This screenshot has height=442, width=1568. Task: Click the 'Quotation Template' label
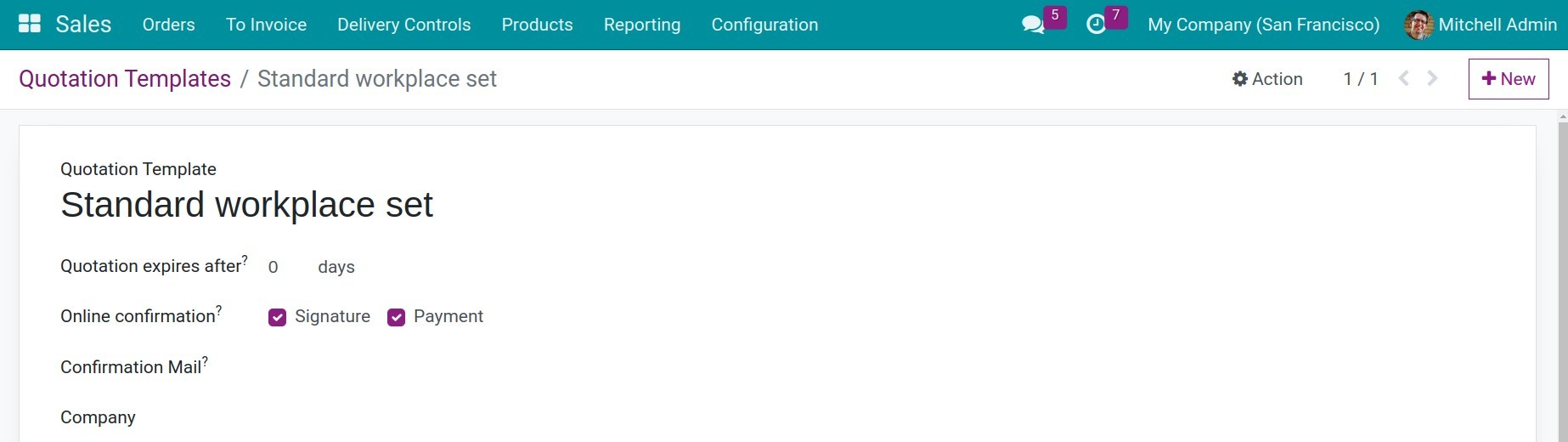138,169
